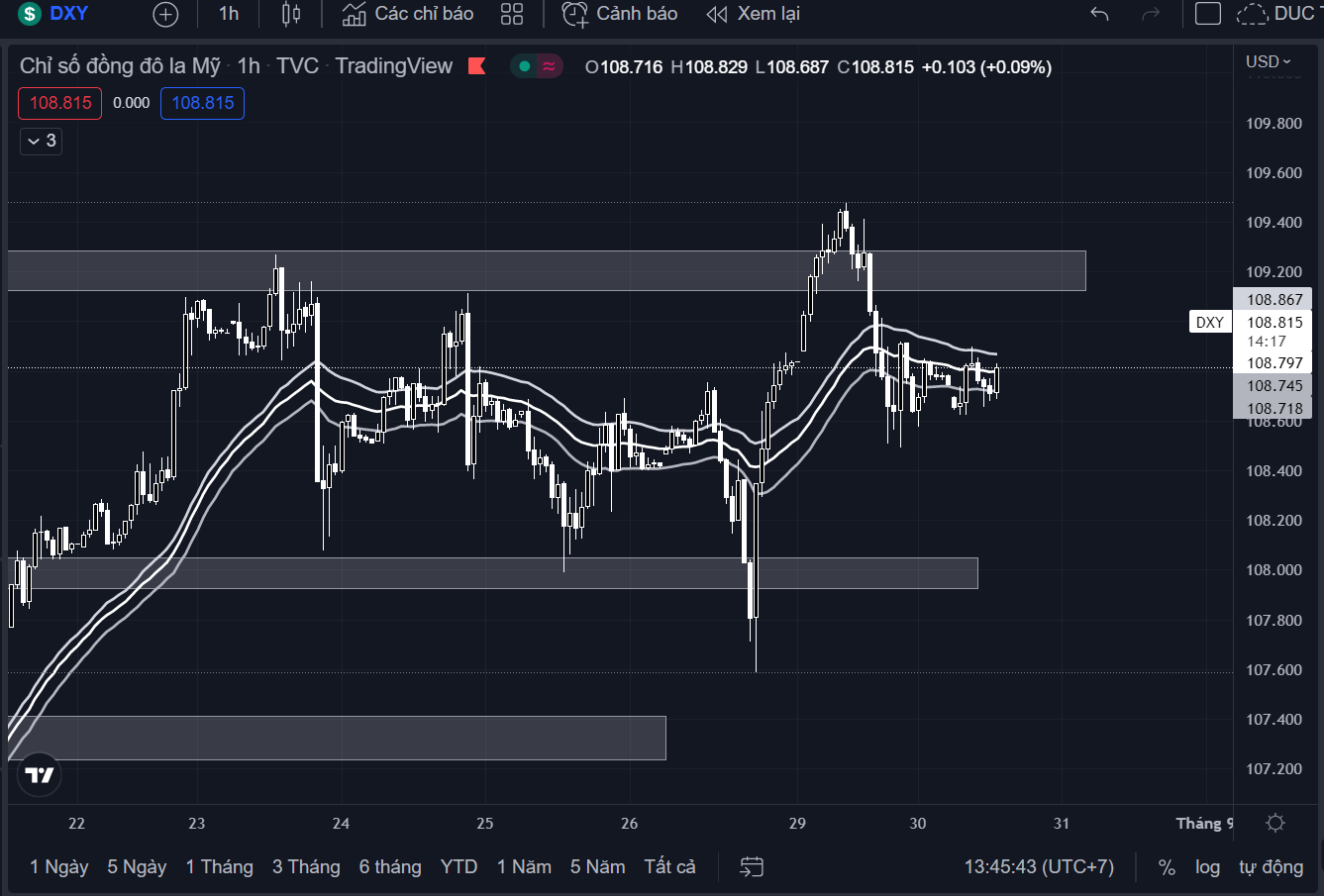The image size is (1324, 896).
Task: Click the DXY price label on scale
Action: pos(1210,322)
